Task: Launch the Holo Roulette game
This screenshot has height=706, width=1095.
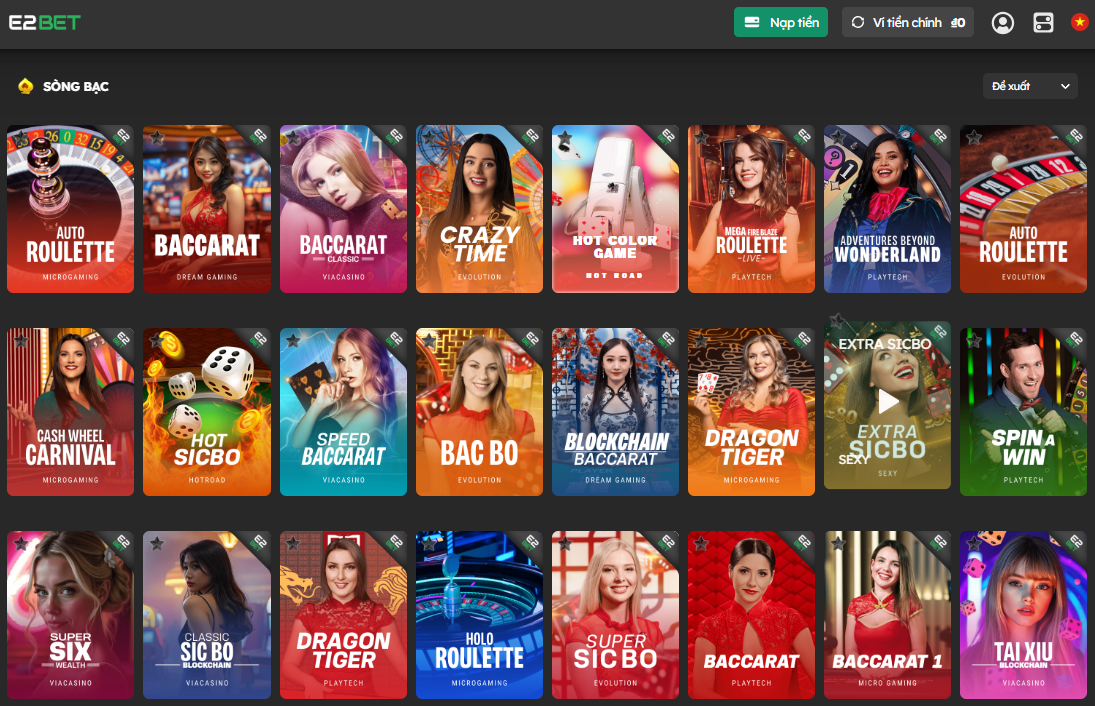Action: point(479,615)
